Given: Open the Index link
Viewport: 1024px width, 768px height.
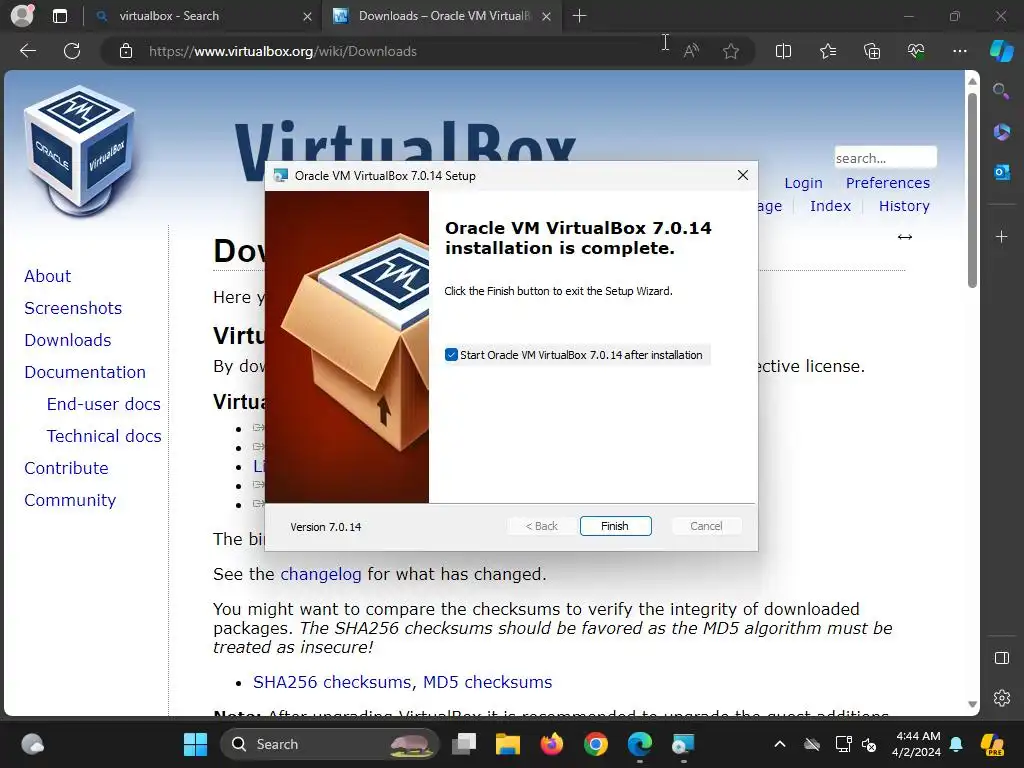Looking at the screenshot, I should (830, 206).
